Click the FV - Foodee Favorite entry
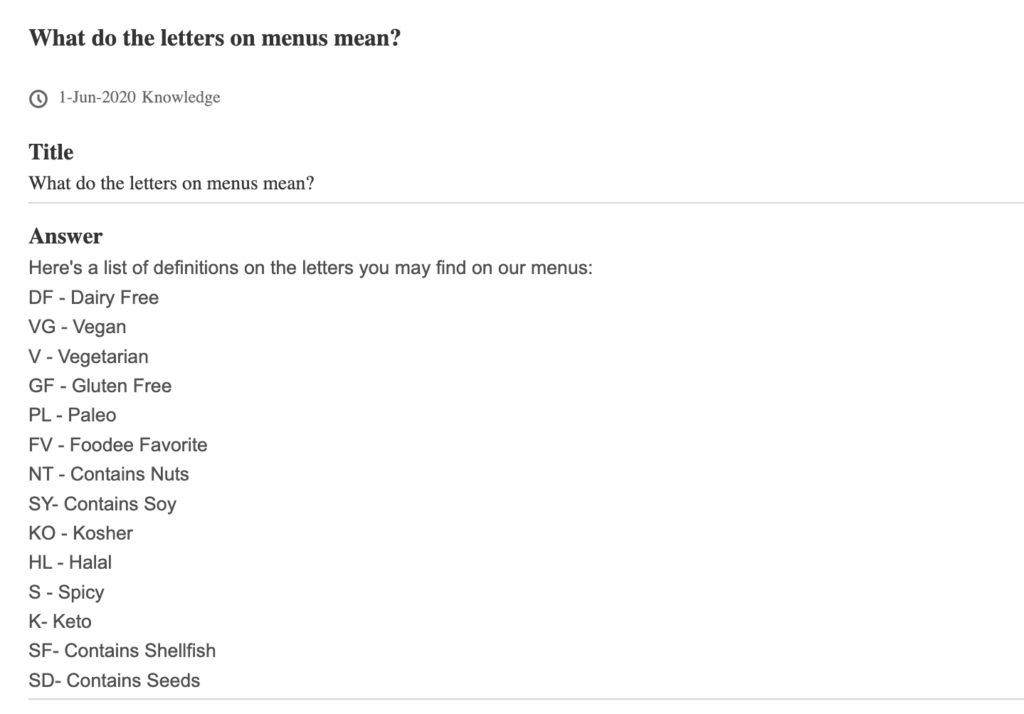The width and height of the screenshot is (1024, 714). tap(118, 444)
